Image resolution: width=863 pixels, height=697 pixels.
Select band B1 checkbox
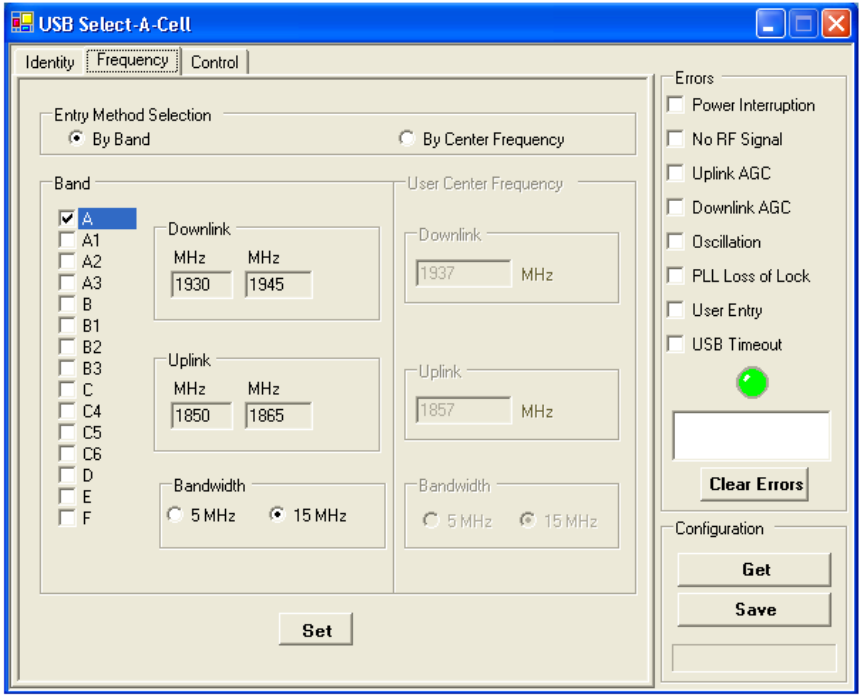(67, 325)
